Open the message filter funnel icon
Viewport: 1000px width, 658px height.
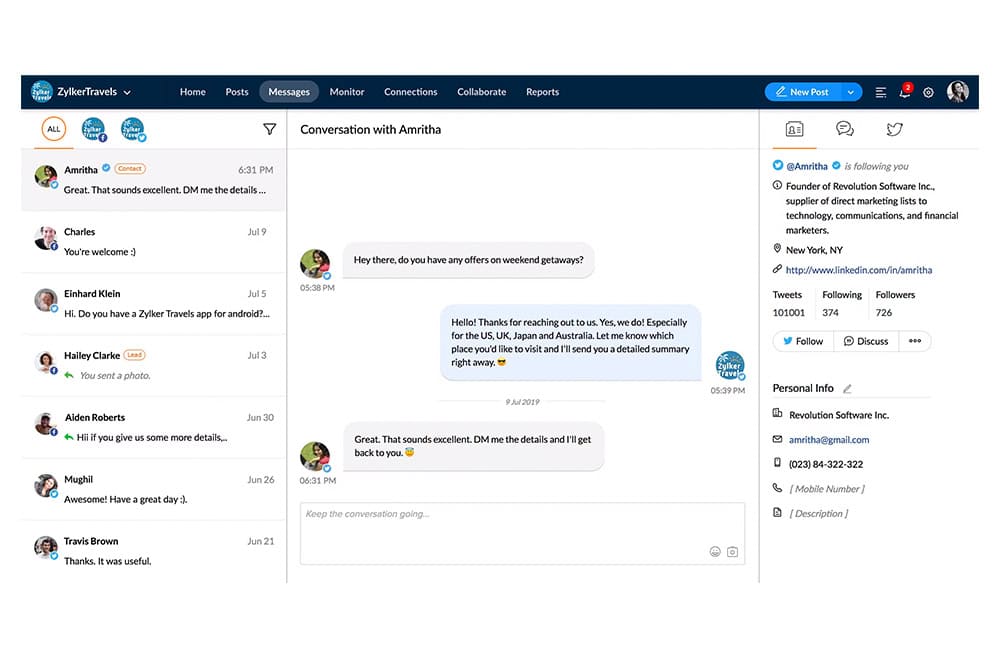click(x=270, y=129)
